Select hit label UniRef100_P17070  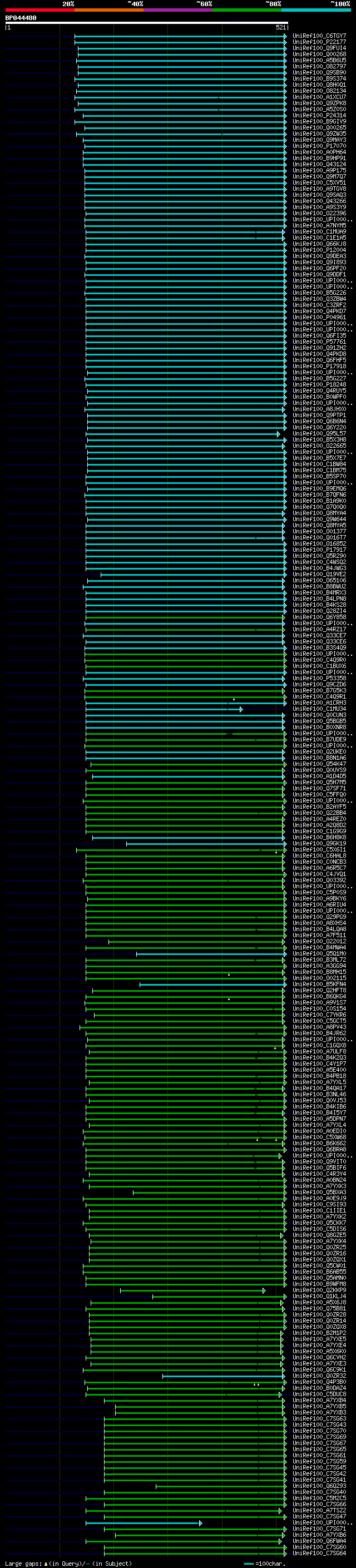coord(319,146)
